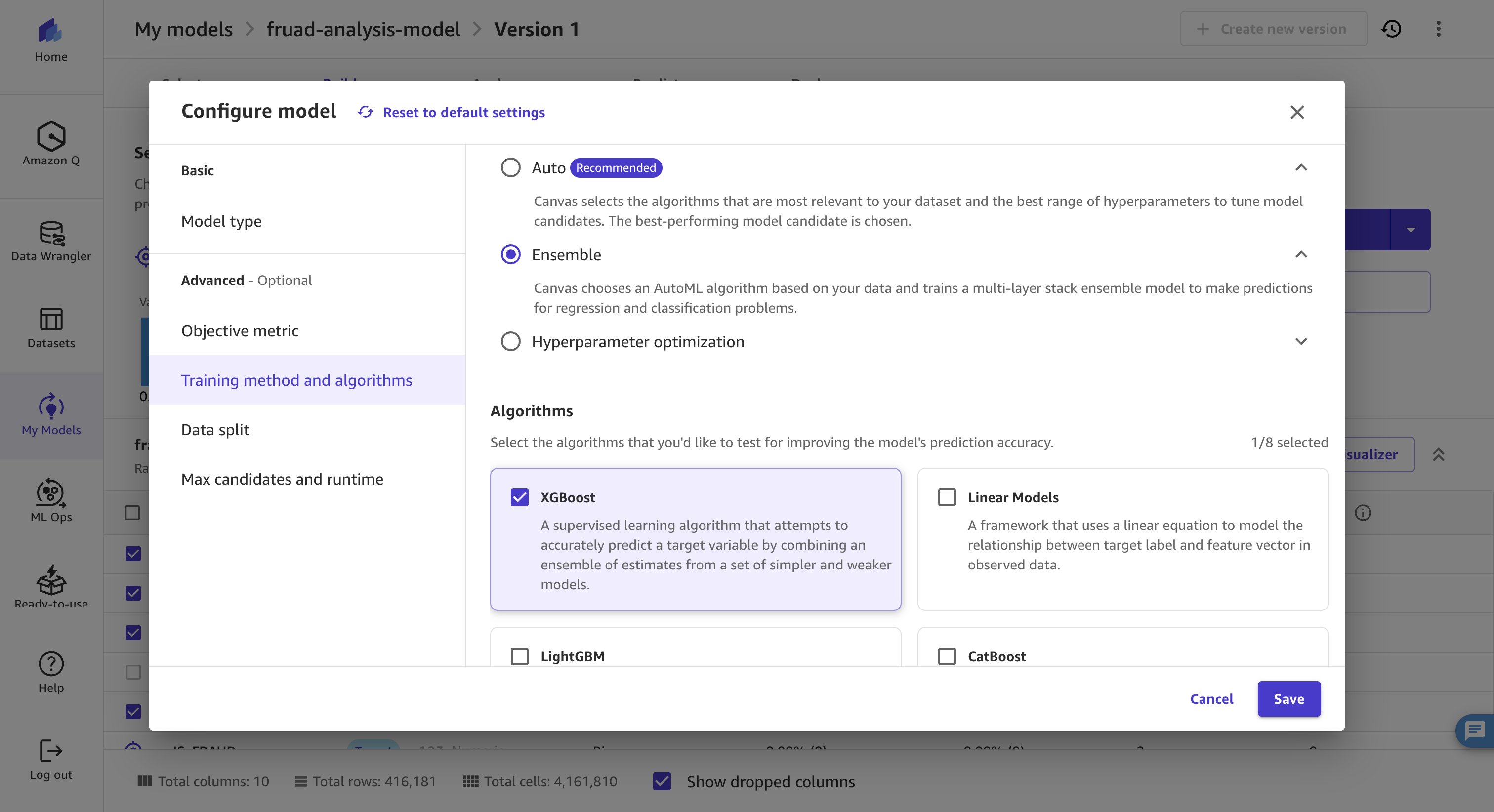
Task: Open Model type settings
Action: [x=221, y=221]
